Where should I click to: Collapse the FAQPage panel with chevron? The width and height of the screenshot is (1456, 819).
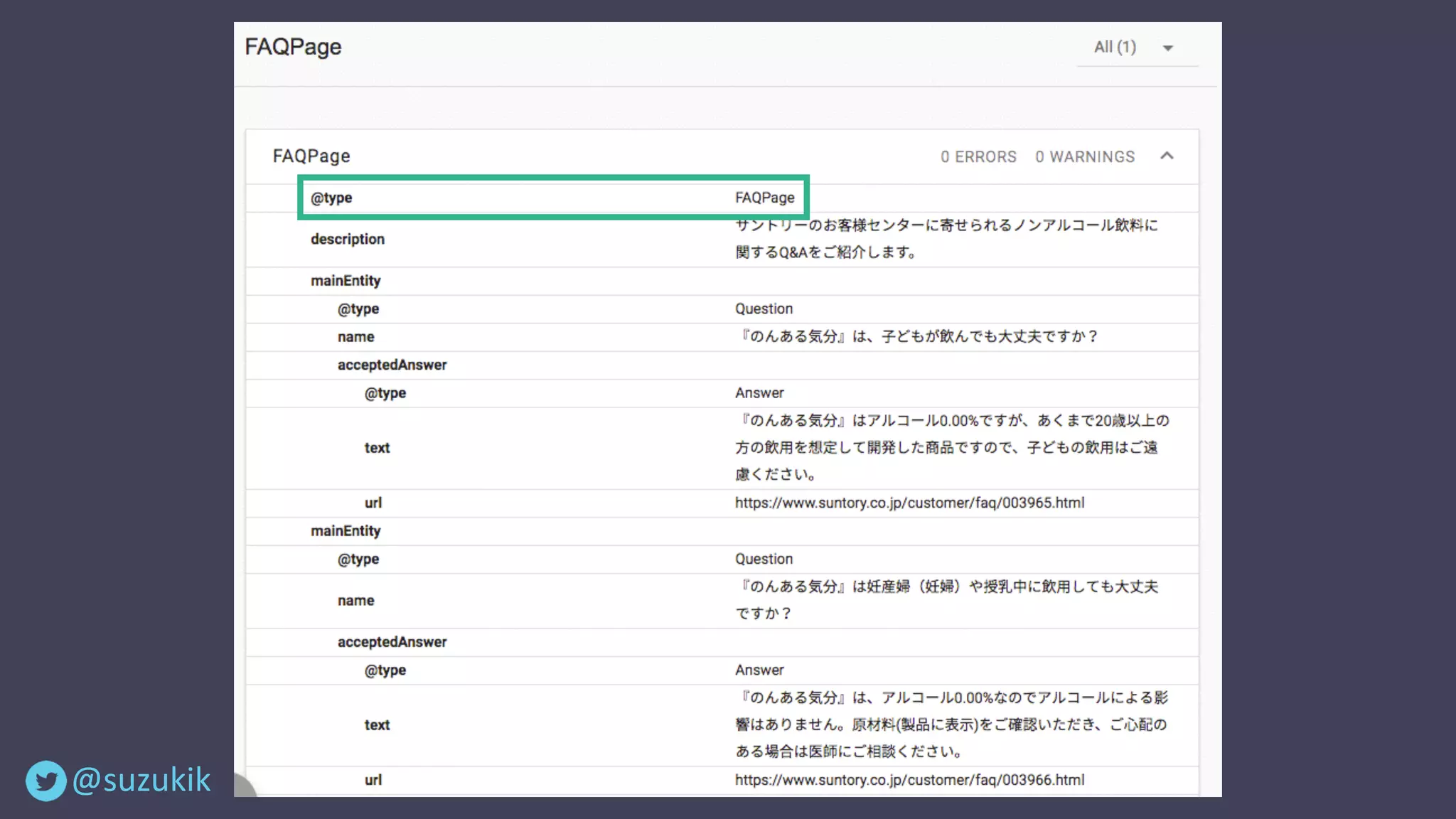coord(1167,156)
